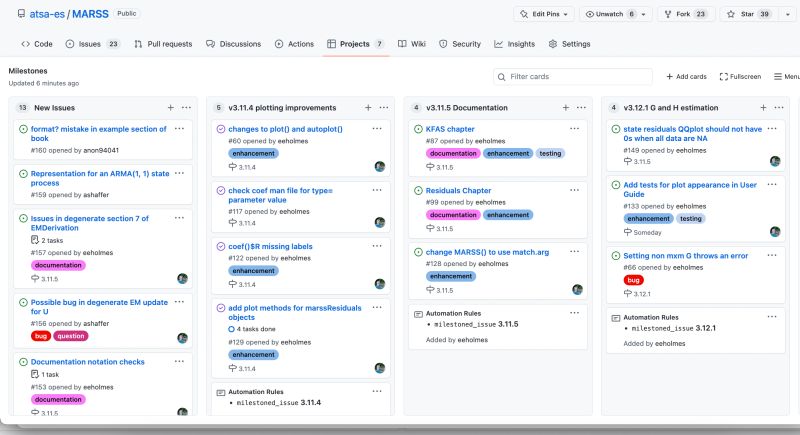Viewport: 800px width, 435px height.
Task: Open issue 'coef()$R missing labels'
Action: (x=270, y=246)
